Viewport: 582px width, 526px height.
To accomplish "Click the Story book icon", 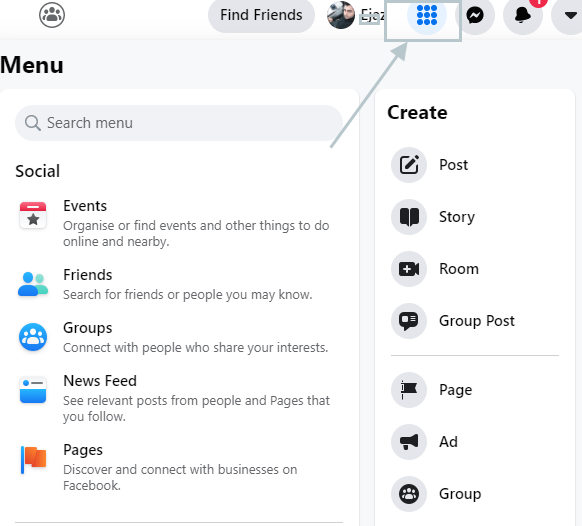I will pos(409,217).
